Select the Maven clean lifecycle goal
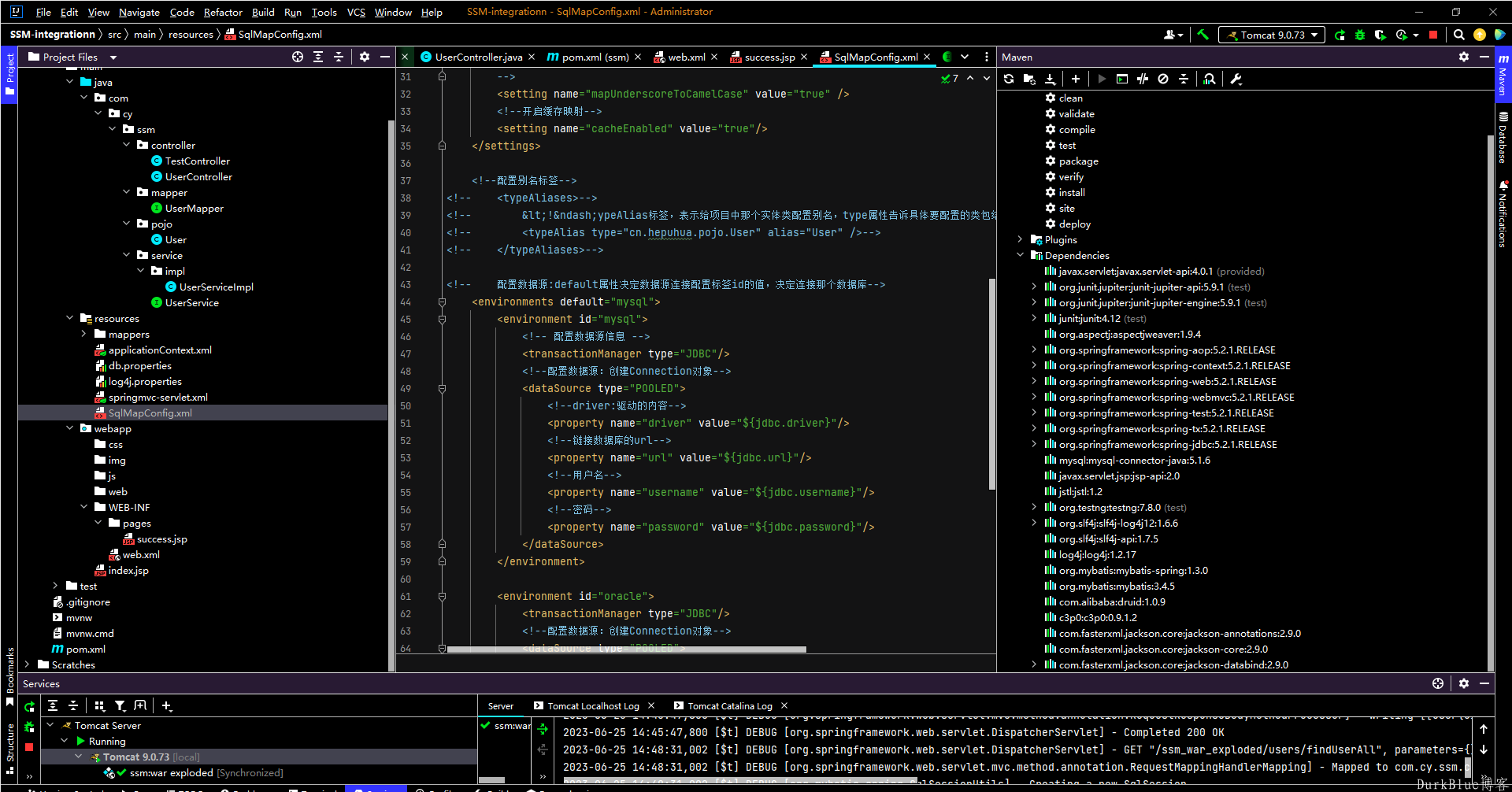 point(1063,98)
